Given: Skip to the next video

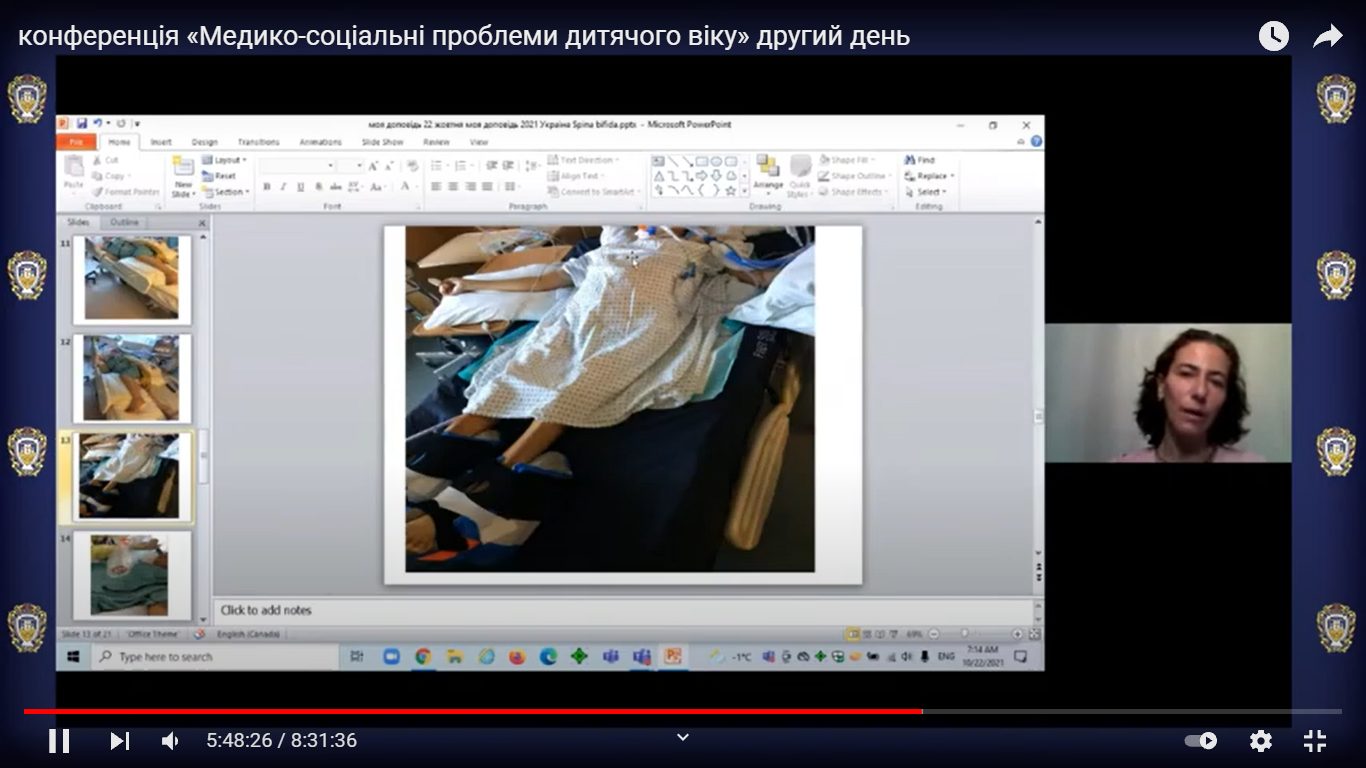Looking at the screenshot, I should tap(119, 741).
